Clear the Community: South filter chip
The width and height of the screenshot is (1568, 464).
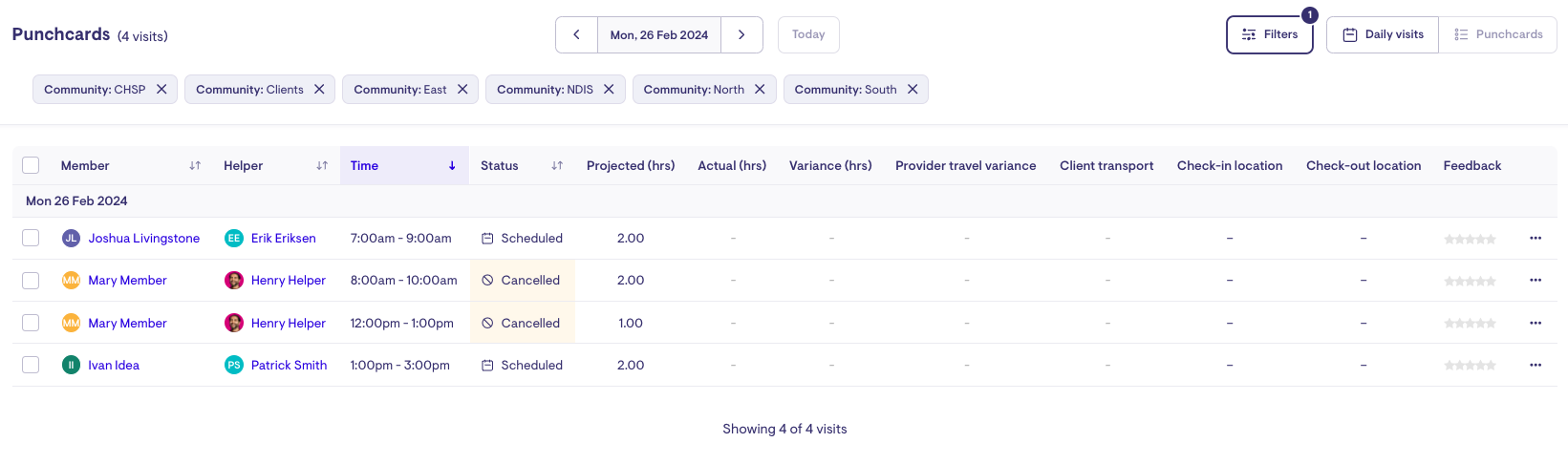tap(913, 89)
